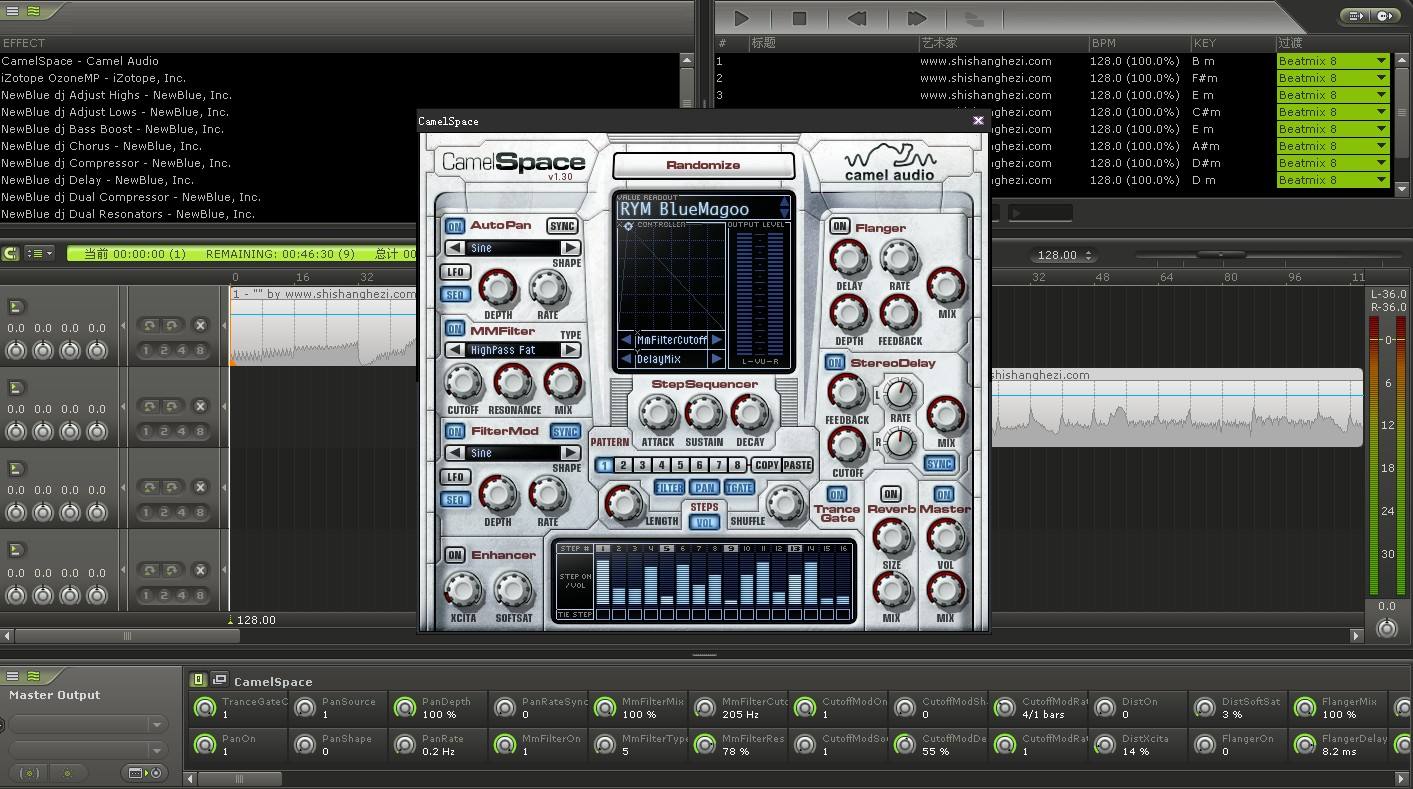Screen dimensions: 1413x789
Task: Select the VOL steps mode button
Action: 704,522
